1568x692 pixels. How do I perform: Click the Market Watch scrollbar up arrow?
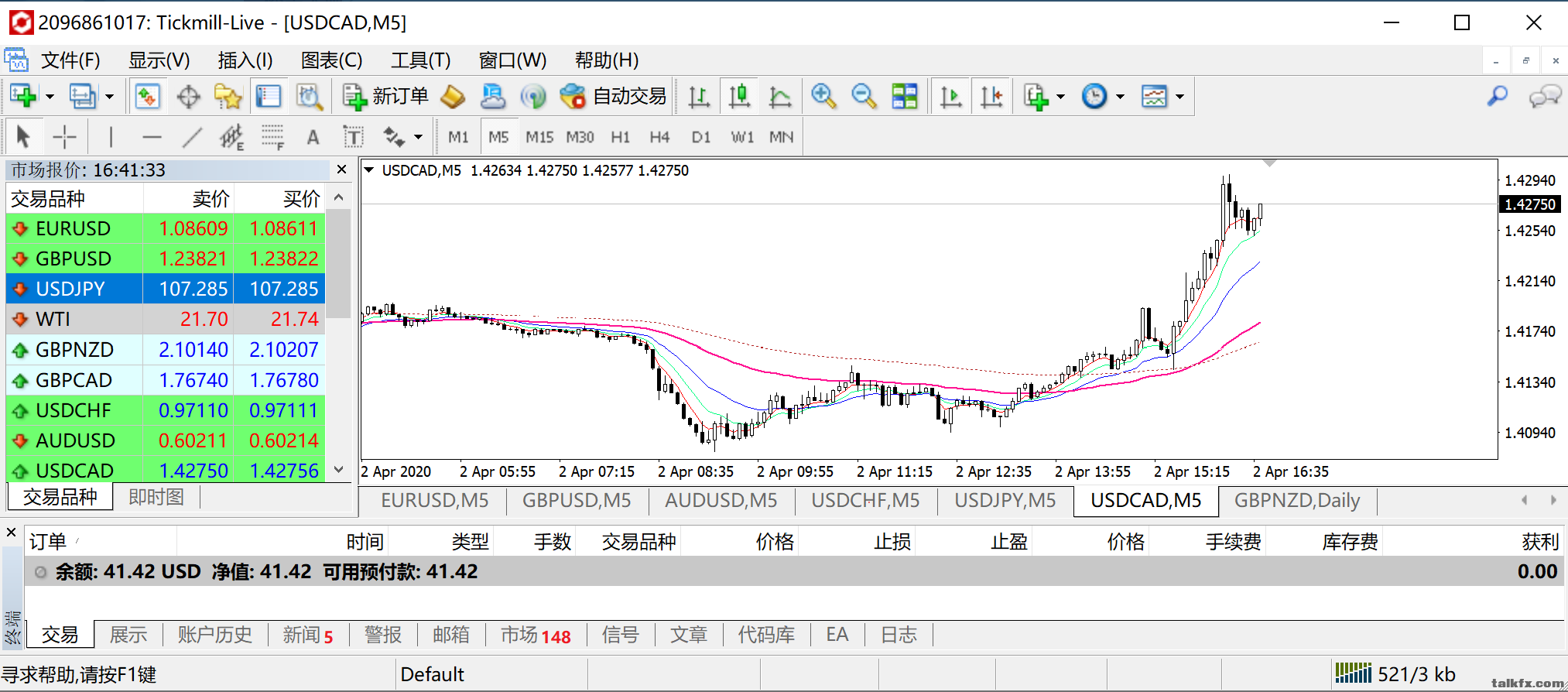click(338, 198)
